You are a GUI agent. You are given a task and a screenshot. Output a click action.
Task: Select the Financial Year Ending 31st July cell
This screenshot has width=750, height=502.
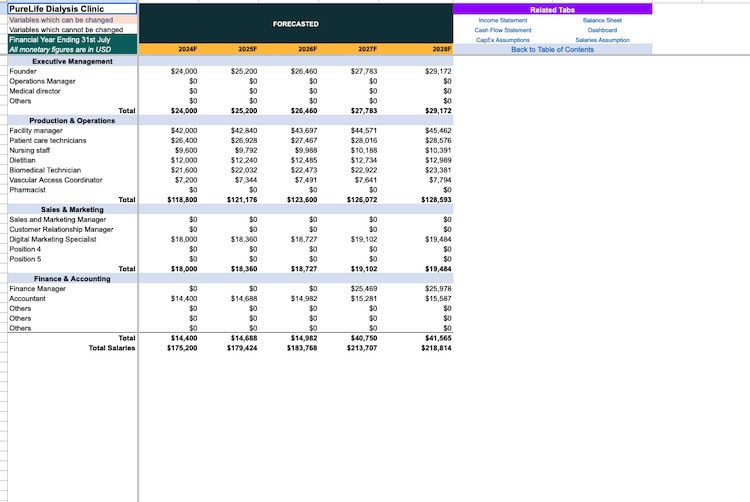point(73,39)
